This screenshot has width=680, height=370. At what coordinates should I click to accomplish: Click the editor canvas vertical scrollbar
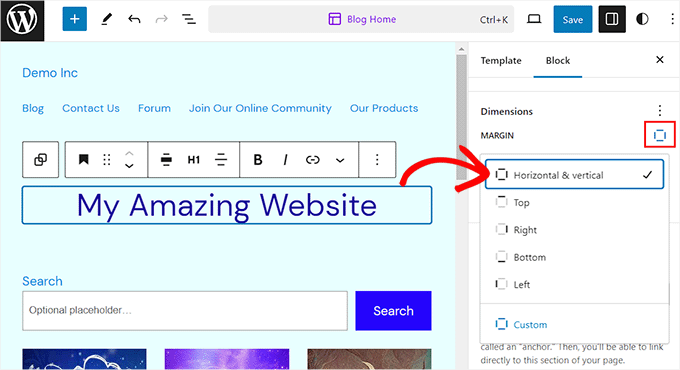(461, 117)
